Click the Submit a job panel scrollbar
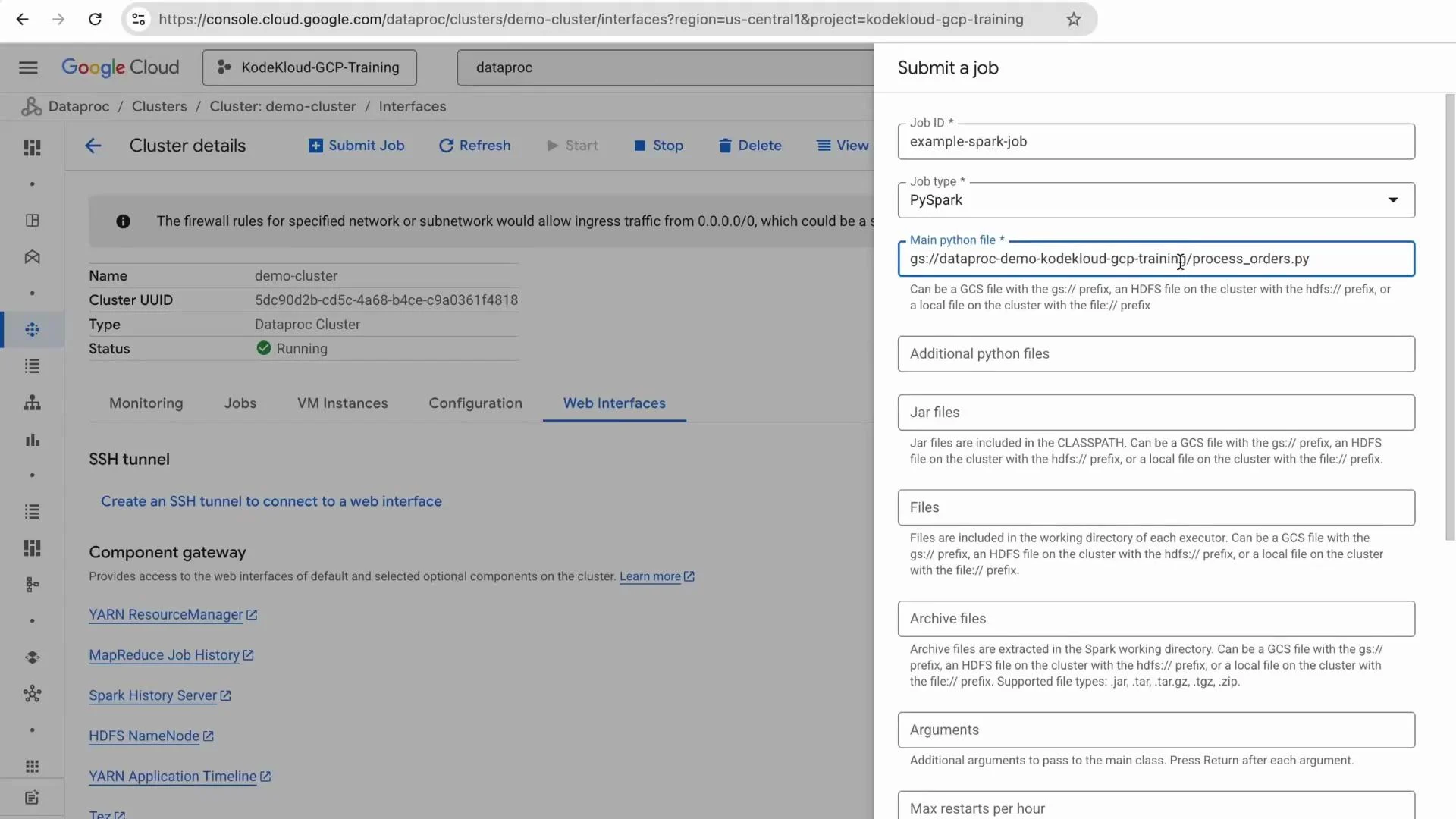This screenshot has width=1456, height=819. click(1450, 317)
